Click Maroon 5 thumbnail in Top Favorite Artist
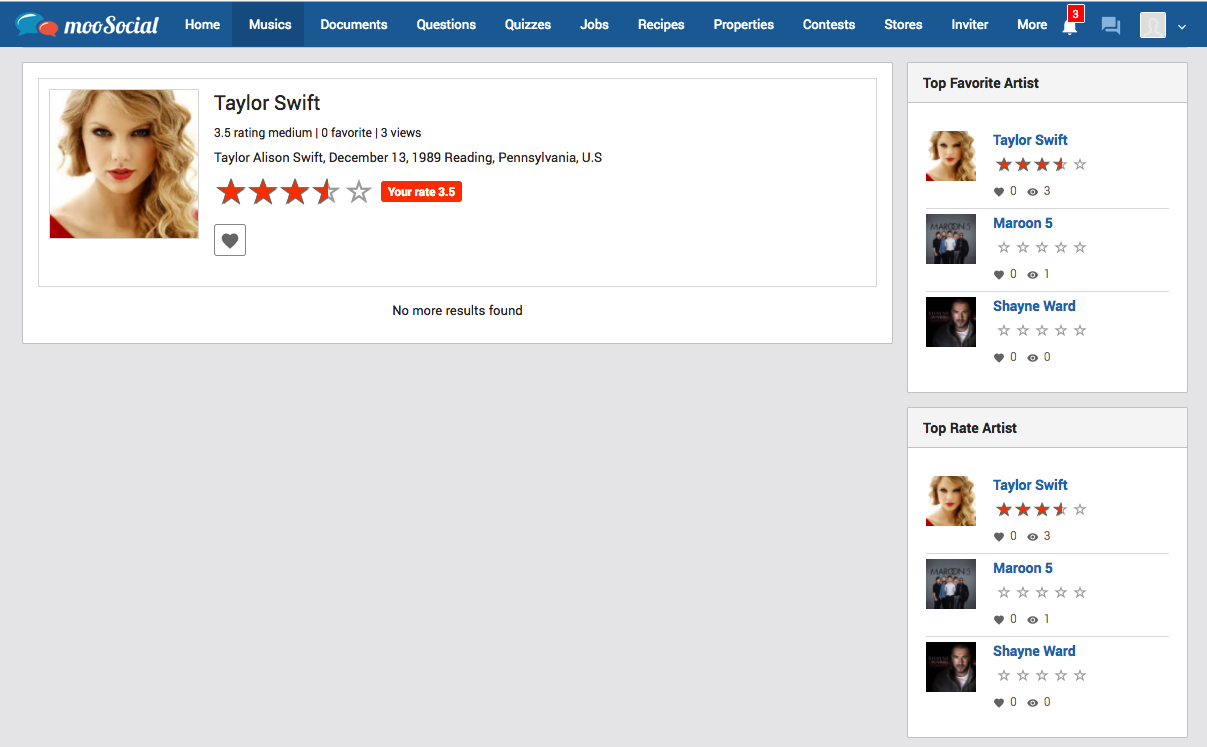Viewport: 1207px width, 747px height. 951,239
